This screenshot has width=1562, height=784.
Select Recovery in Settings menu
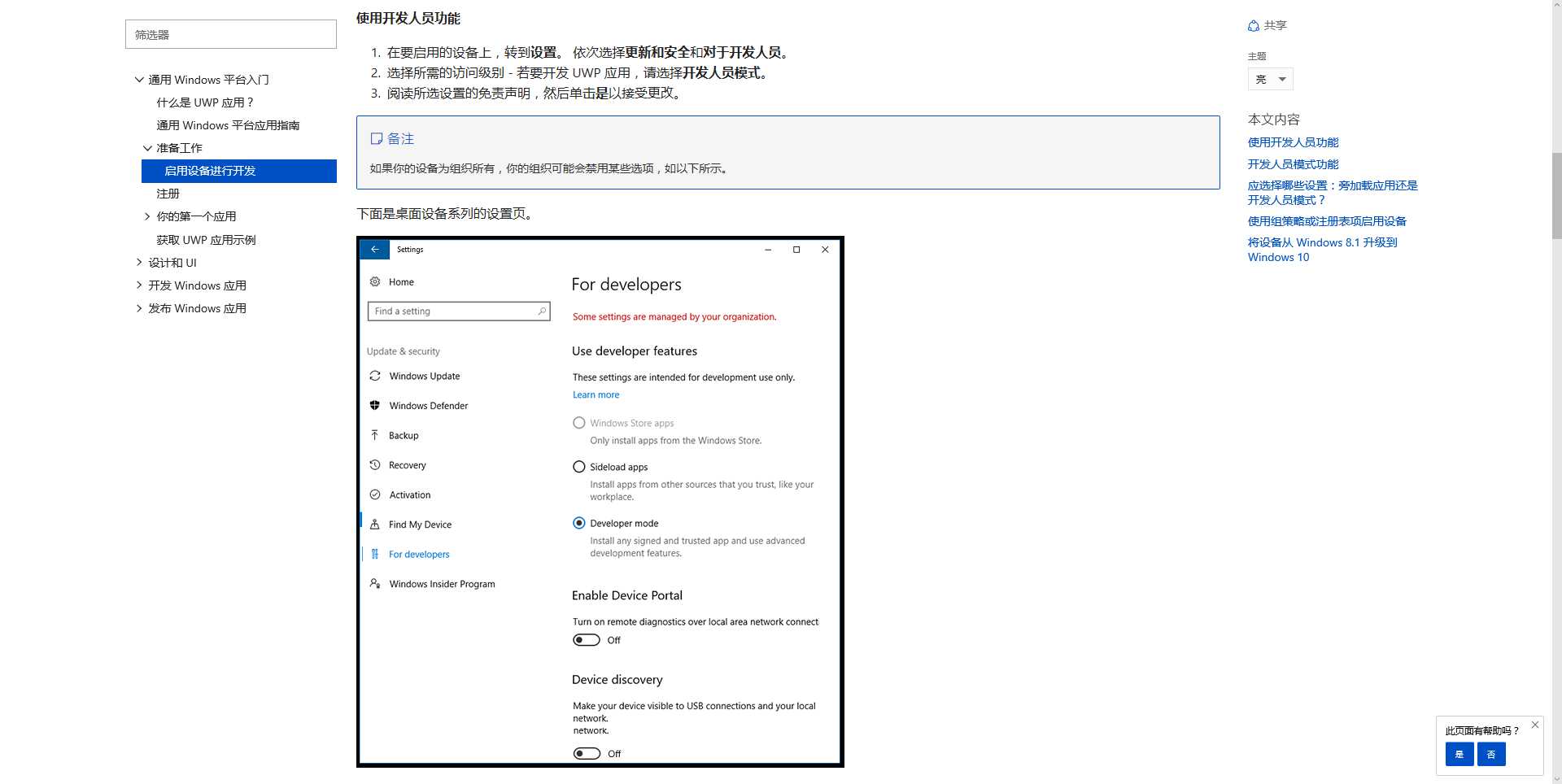pos(408,465)
